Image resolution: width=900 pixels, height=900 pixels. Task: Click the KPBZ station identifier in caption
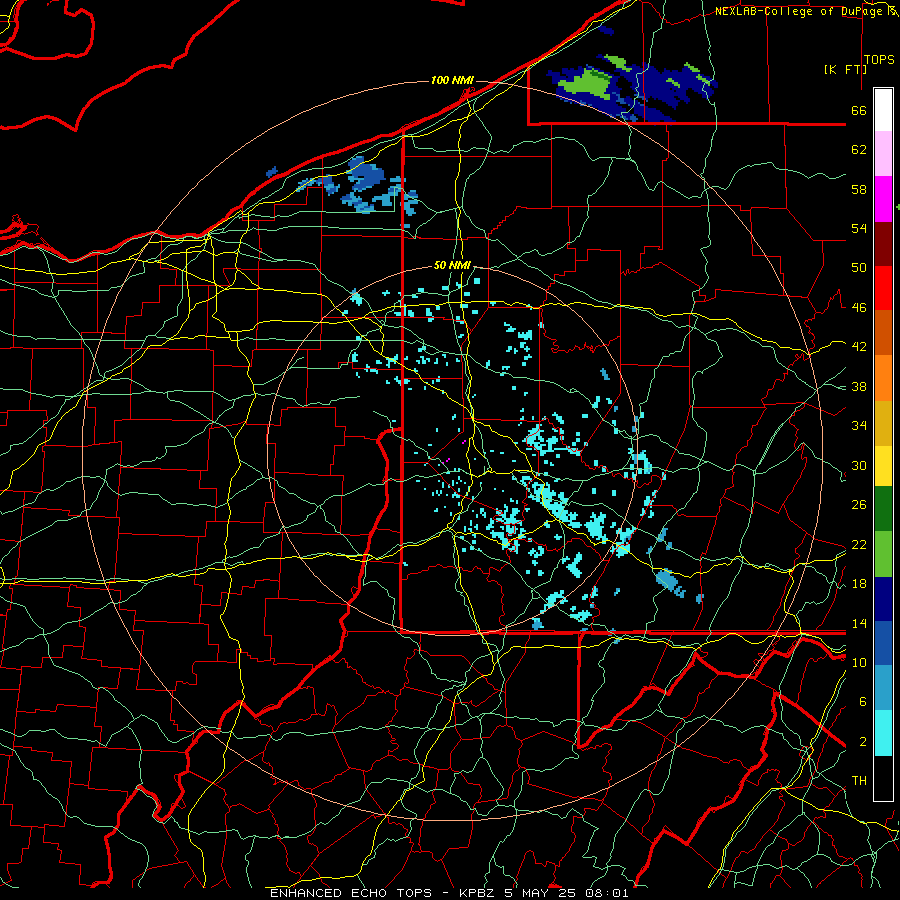point(476,893)
